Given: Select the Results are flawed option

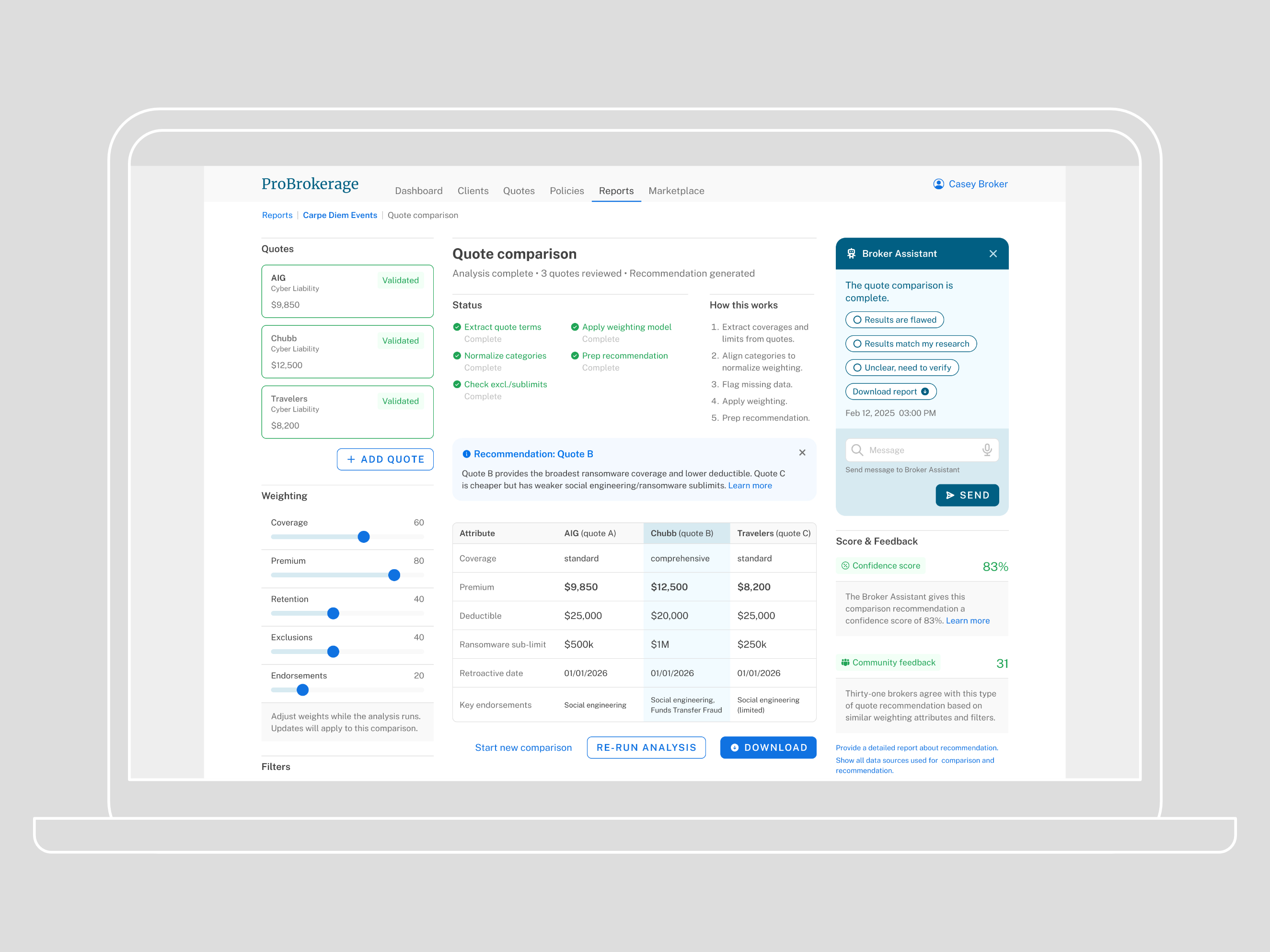Looking at the screenshot, I should click(895, 320).
